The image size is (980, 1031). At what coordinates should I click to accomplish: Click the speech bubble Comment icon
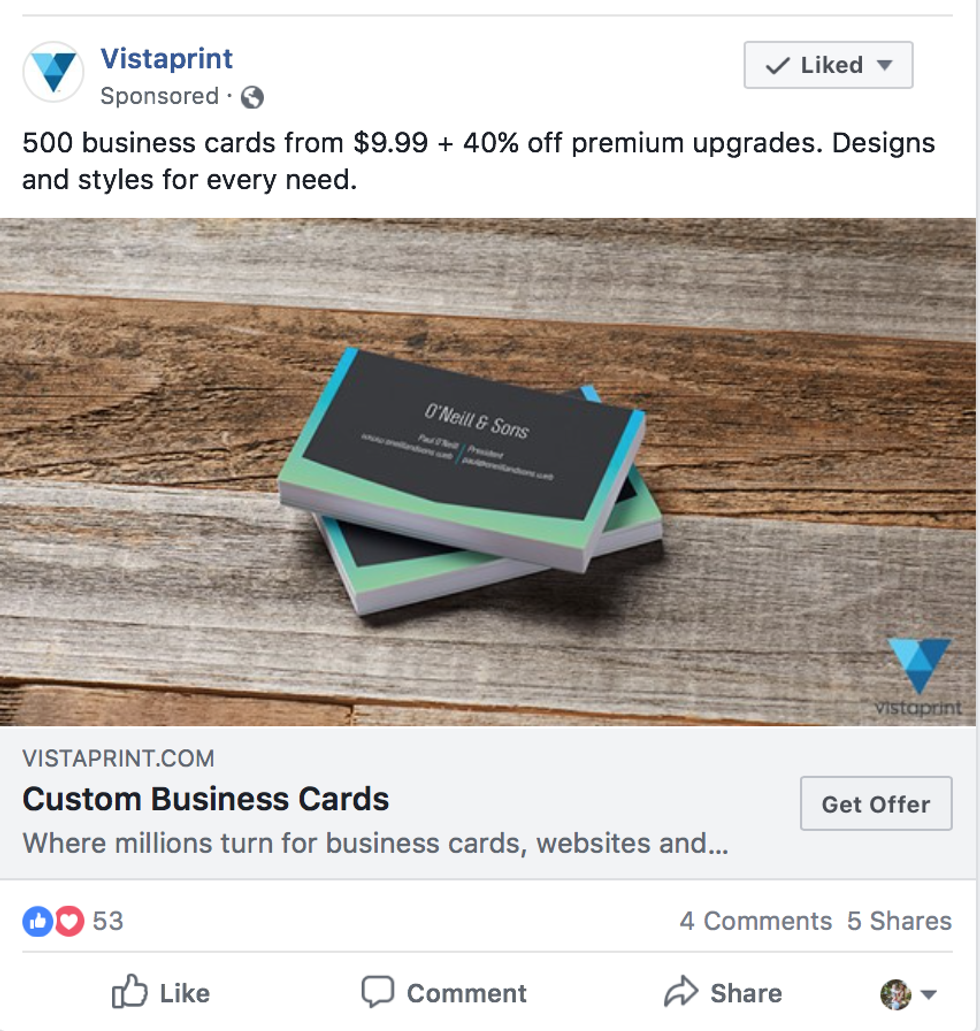coord(378,992)
